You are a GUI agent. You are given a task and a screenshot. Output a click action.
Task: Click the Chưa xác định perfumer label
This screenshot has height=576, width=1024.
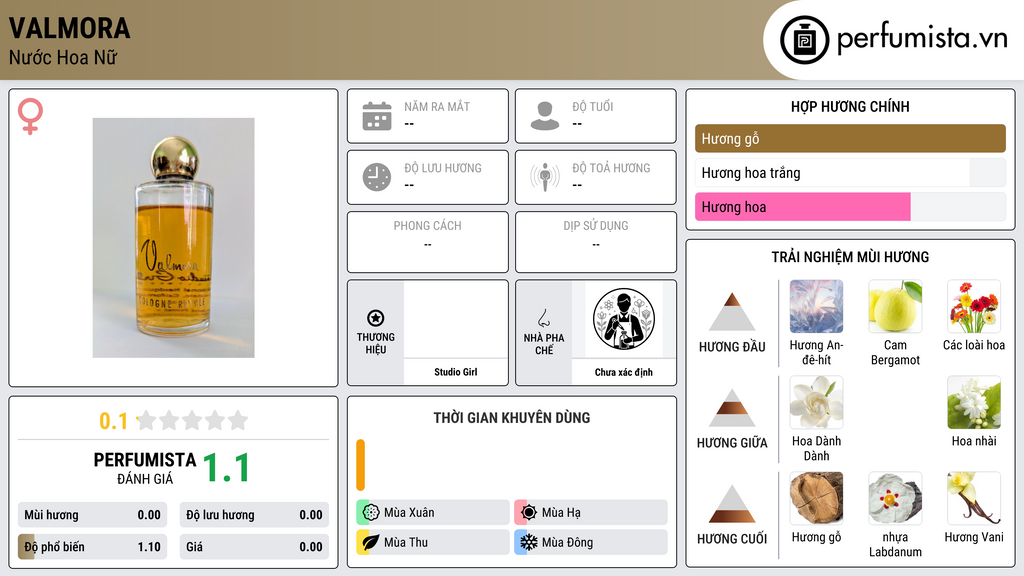pyautogui.click(x=624, y=372)
